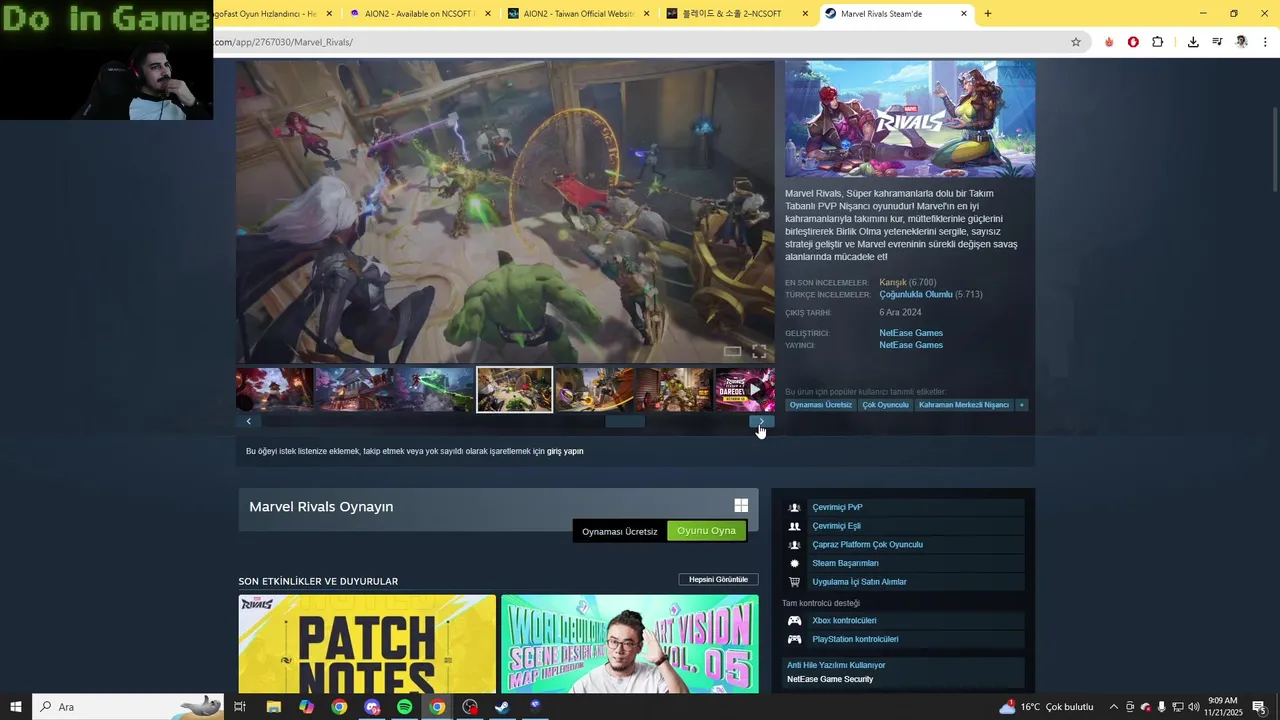
Task: Click the thumbnail strip slider handle
Action: 625,421
